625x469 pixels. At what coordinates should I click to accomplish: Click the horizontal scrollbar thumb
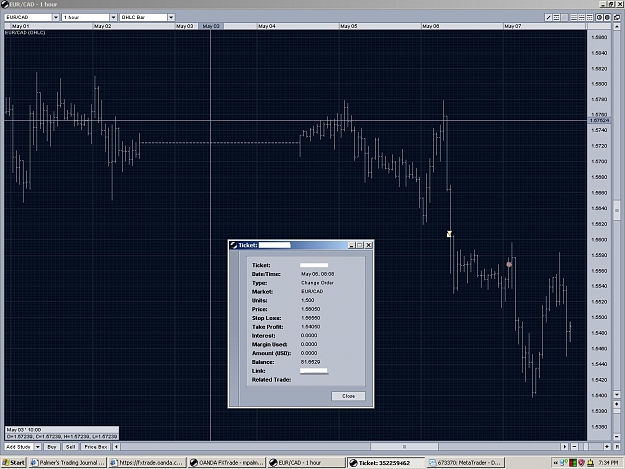coord(404,447)
